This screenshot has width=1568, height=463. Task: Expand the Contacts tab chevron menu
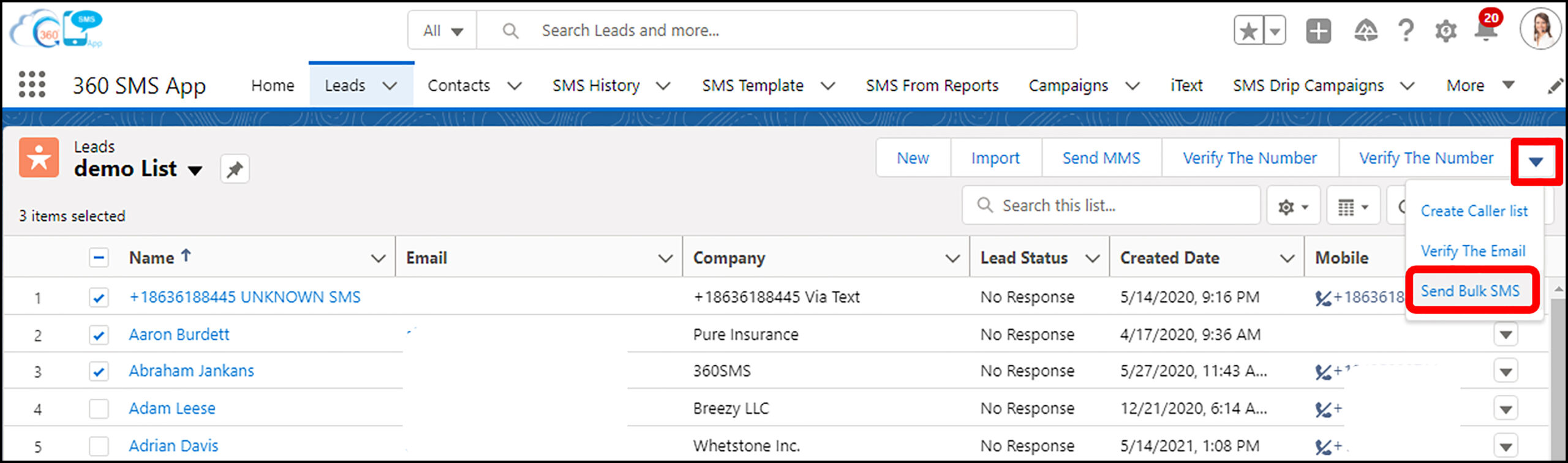(514, 86)
